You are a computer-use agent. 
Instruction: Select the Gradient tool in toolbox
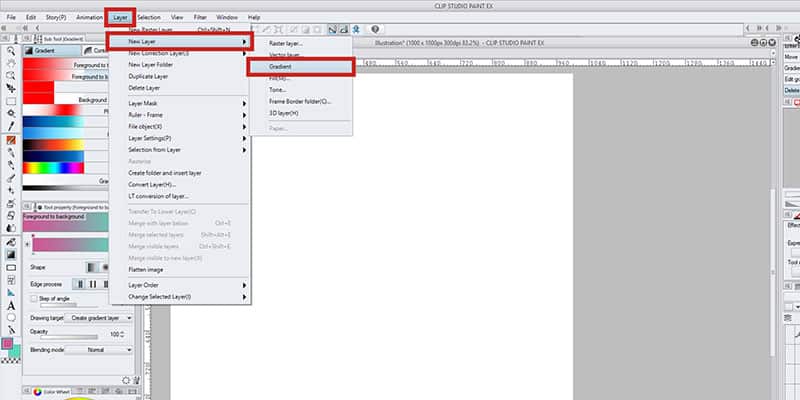[11, 254]
